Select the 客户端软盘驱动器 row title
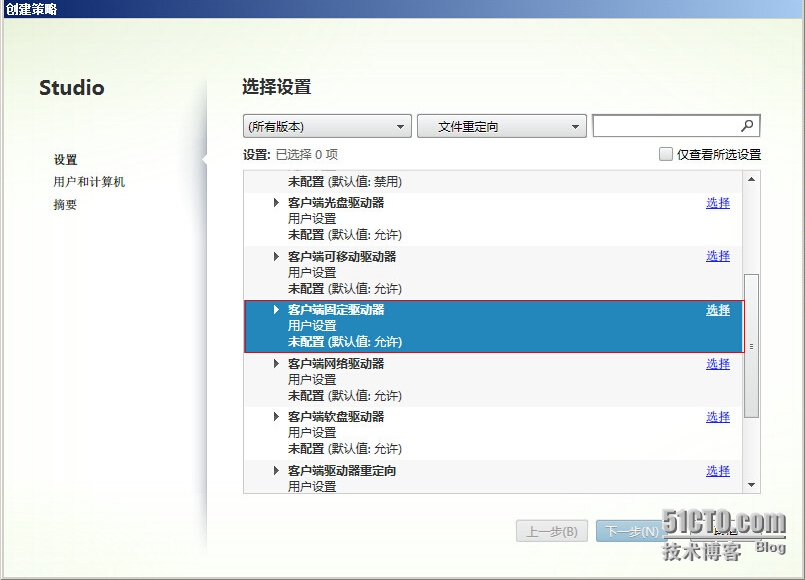Image resolution: width=805 pixels, height=580 pixels. pyautogui.click(x=336, y=417)
